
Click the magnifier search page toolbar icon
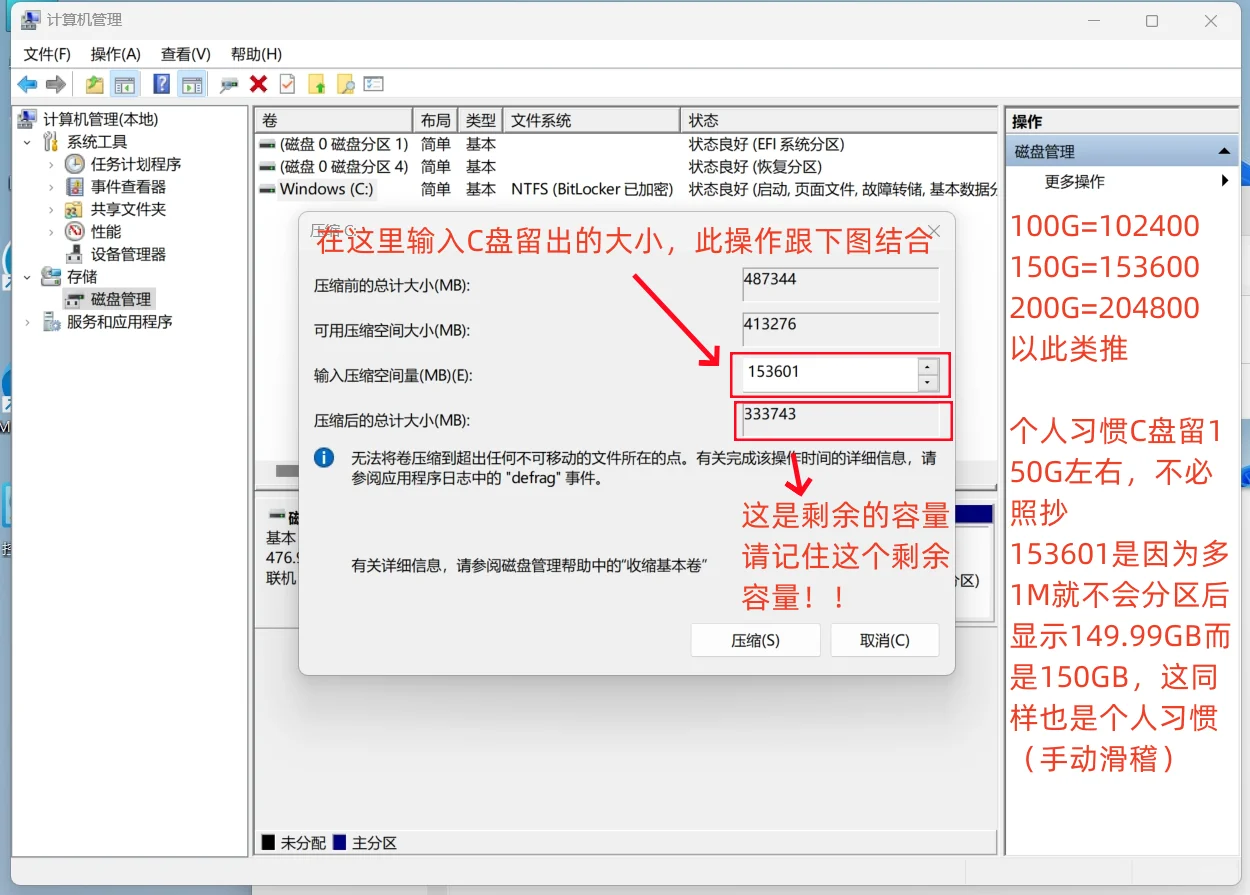pos(346,85)
